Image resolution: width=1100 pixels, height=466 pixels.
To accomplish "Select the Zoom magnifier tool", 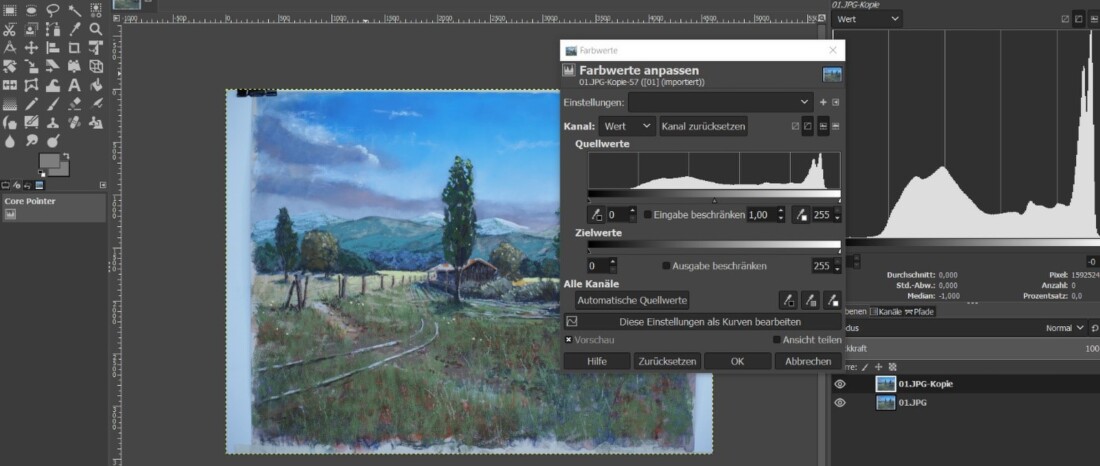I will pos(95,29).
